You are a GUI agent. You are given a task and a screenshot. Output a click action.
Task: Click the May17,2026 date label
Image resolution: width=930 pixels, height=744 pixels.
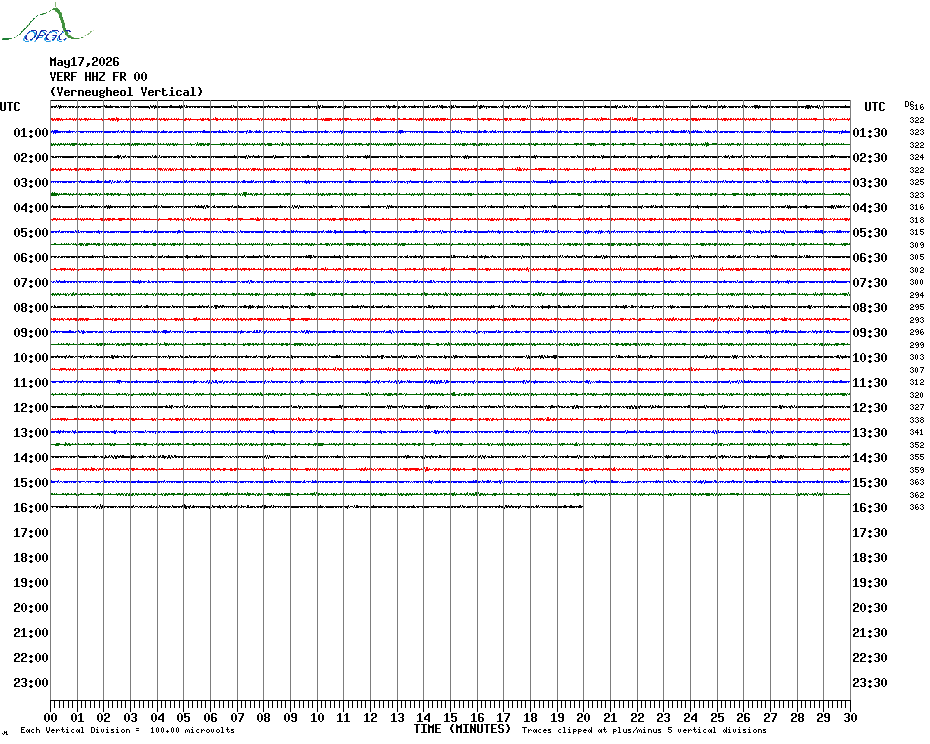[x=84, y=62]
